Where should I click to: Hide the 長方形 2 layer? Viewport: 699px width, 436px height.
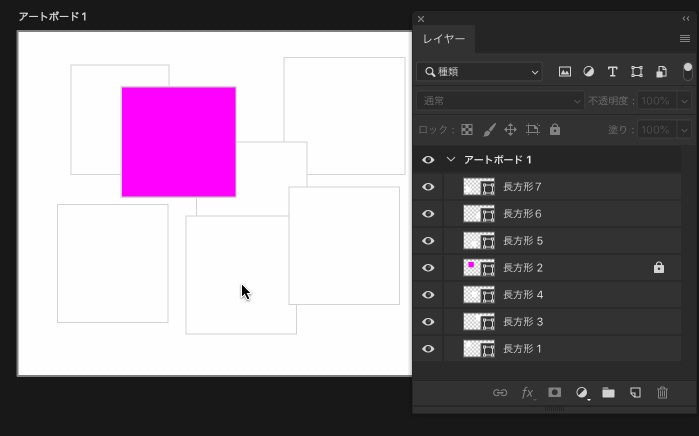428,268
